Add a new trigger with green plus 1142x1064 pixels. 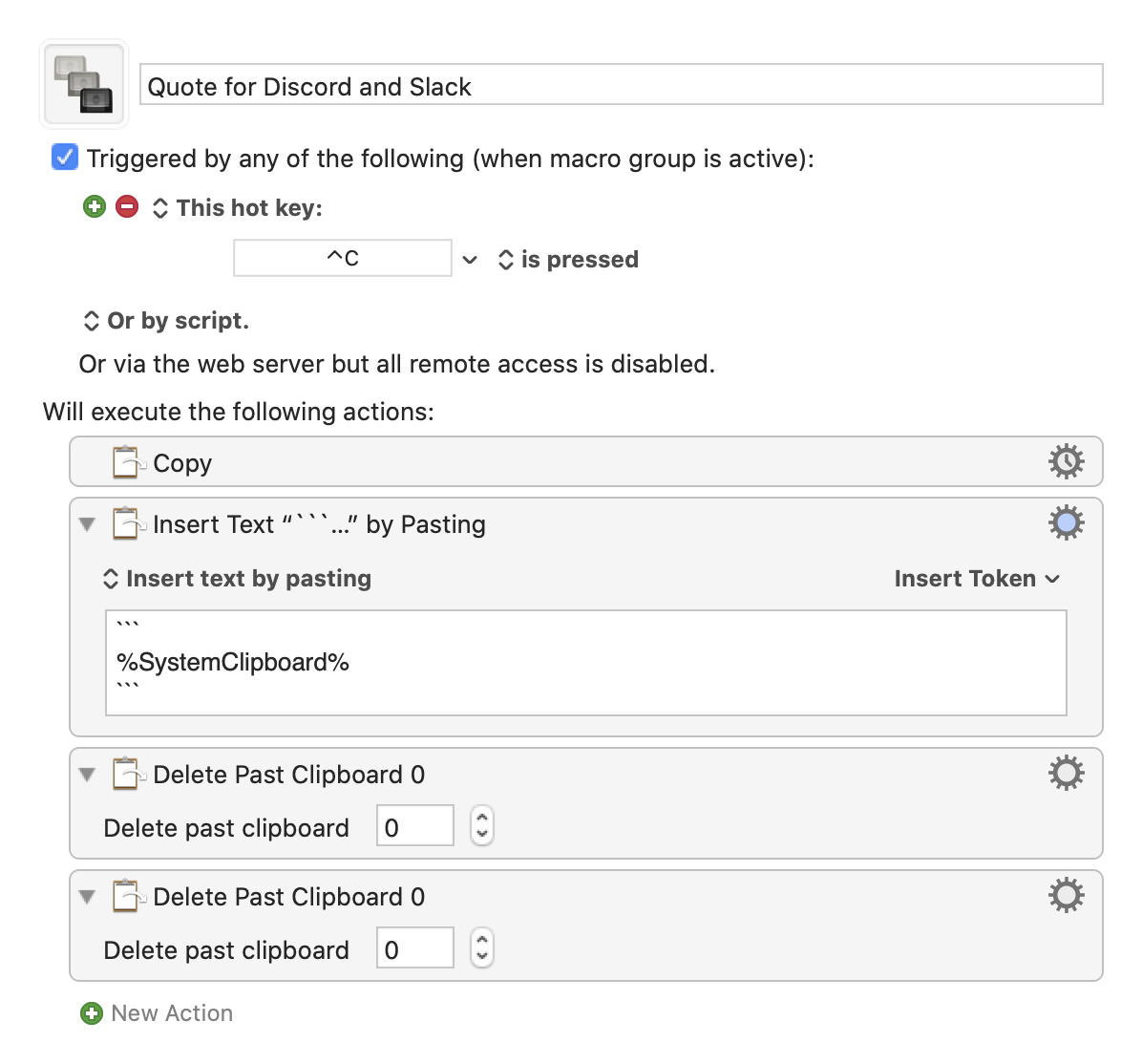coord(94,207)
